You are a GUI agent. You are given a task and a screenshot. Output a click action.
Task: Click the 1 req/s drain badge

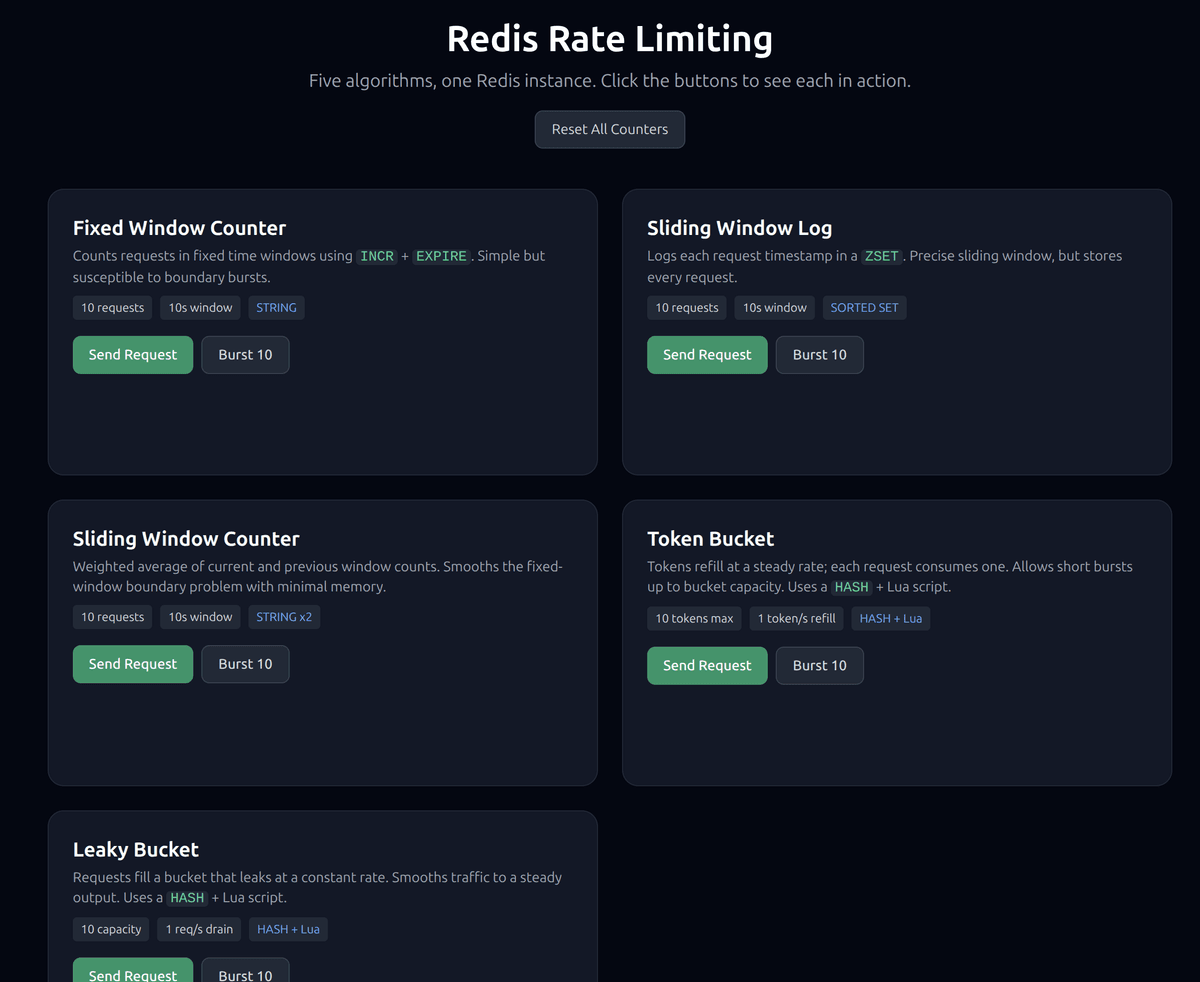coord(198,929)
